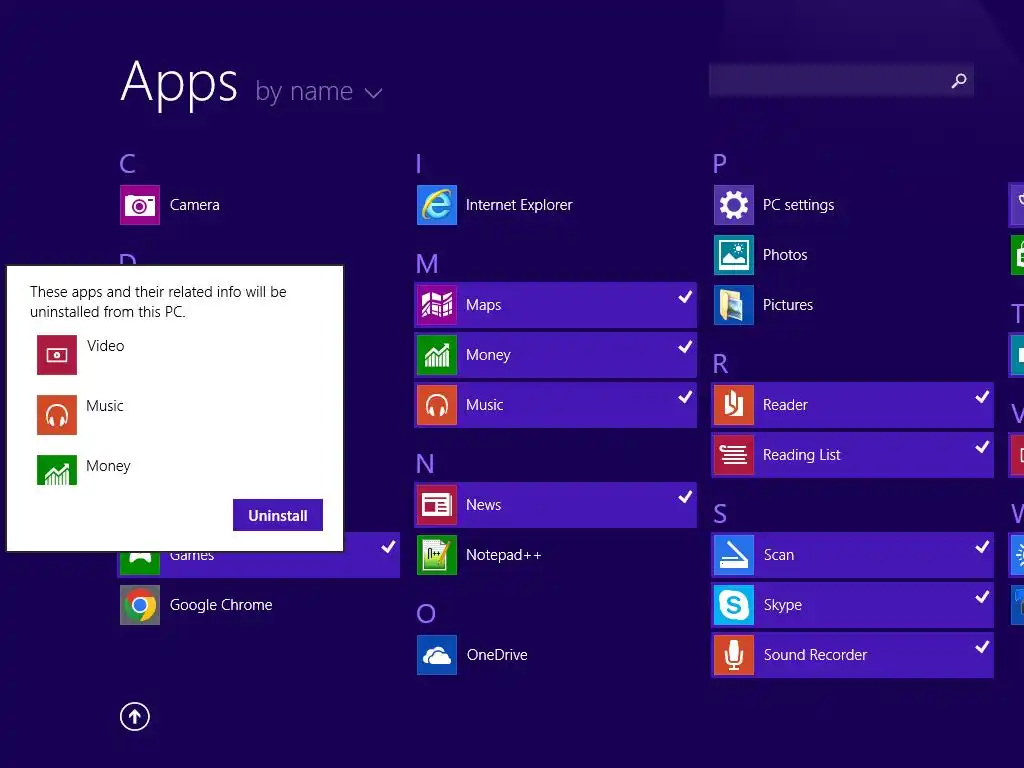Click the 'Camera' label

pyautogui.click(x=195, y=205)
